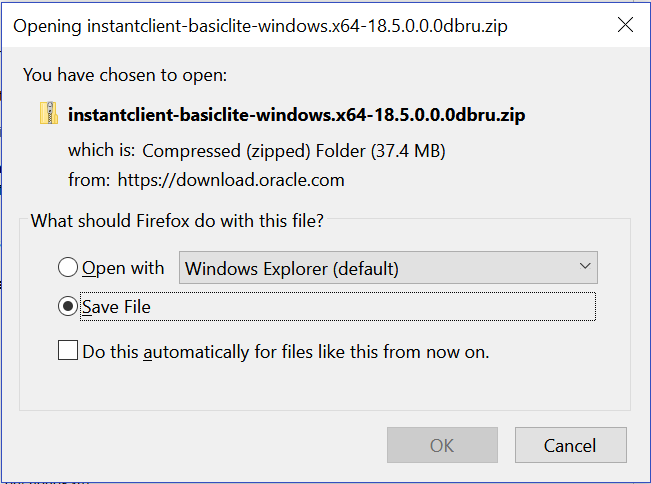Click the 'from:' label
This screenshot has width=651, height=484.
click(89, 181)
